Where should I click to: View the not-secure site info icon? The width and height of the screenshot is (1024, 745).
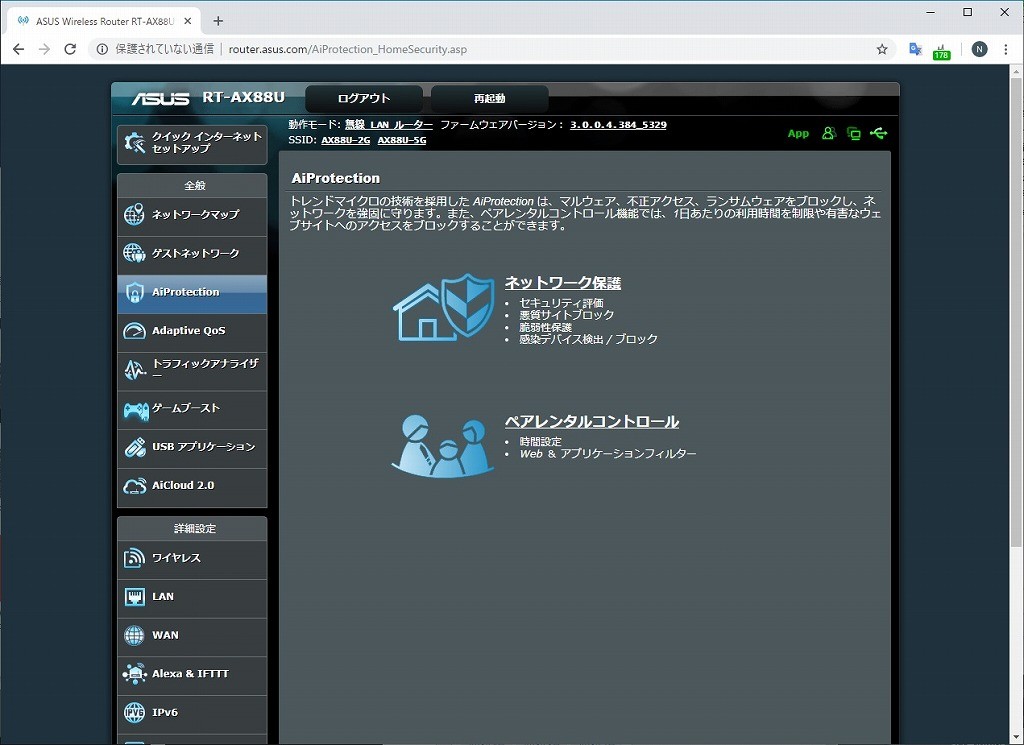(x=103, y=49)
